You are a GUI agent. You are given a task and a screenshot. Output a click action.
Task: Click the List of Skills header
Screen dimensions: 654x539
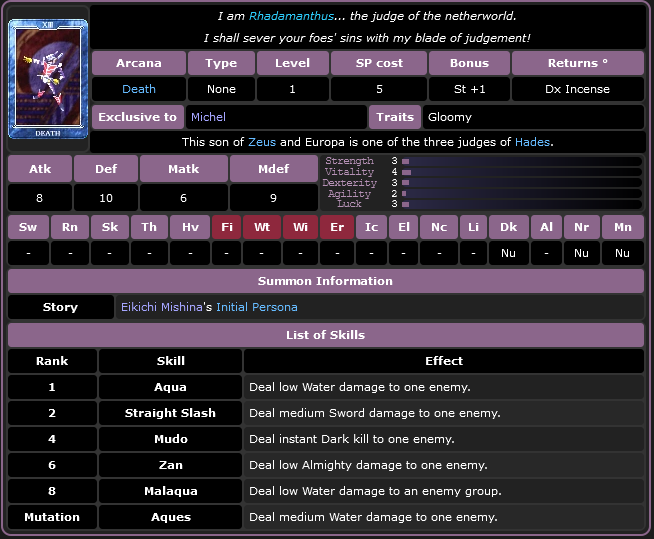pos(326,335)
